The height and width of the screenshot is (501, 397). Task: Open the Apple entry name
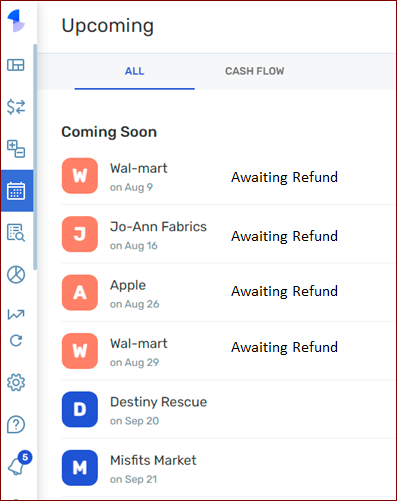128,286
